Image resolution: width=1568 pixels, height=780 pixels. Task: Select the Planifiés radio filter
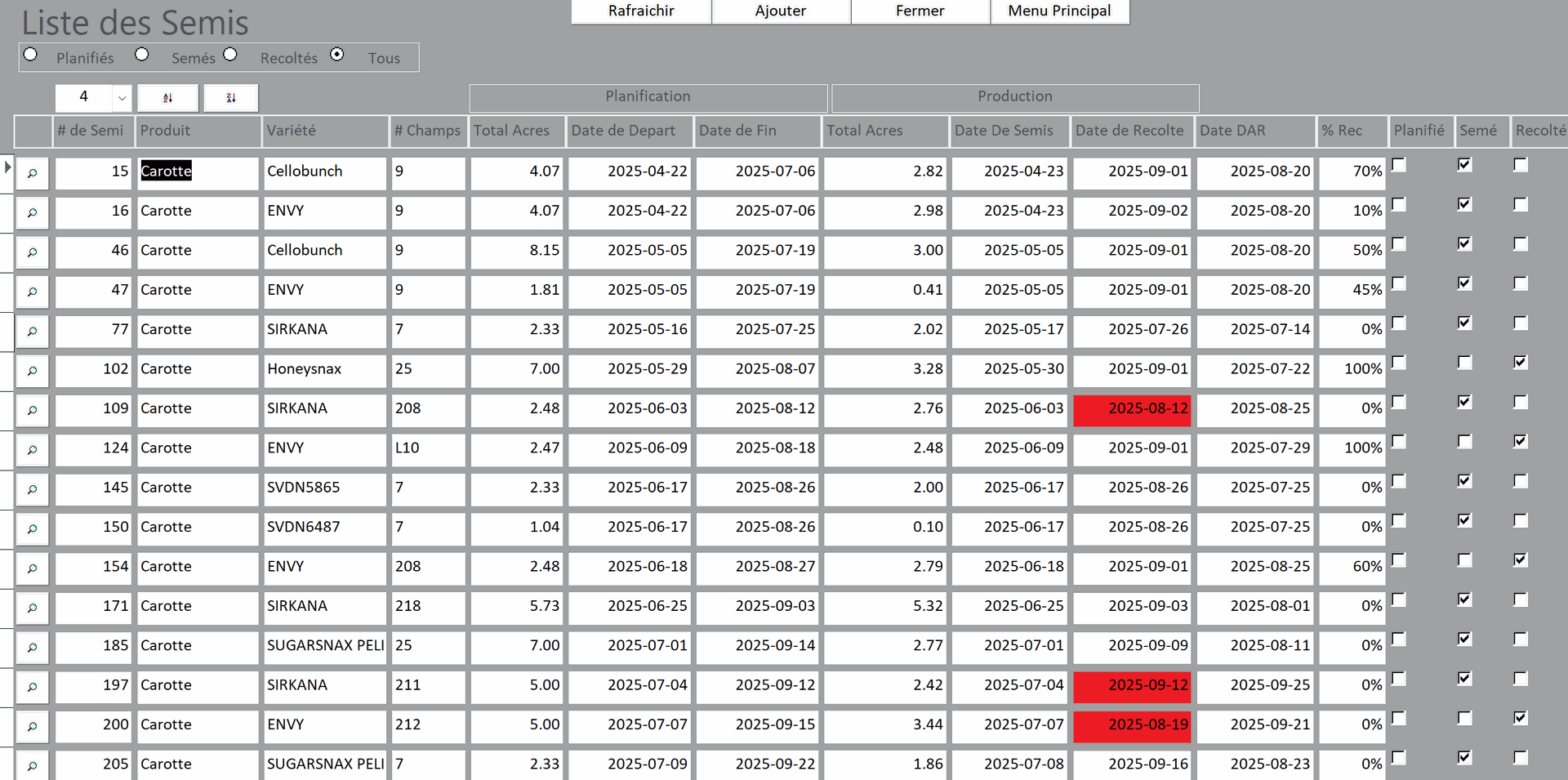coord(31,55)
